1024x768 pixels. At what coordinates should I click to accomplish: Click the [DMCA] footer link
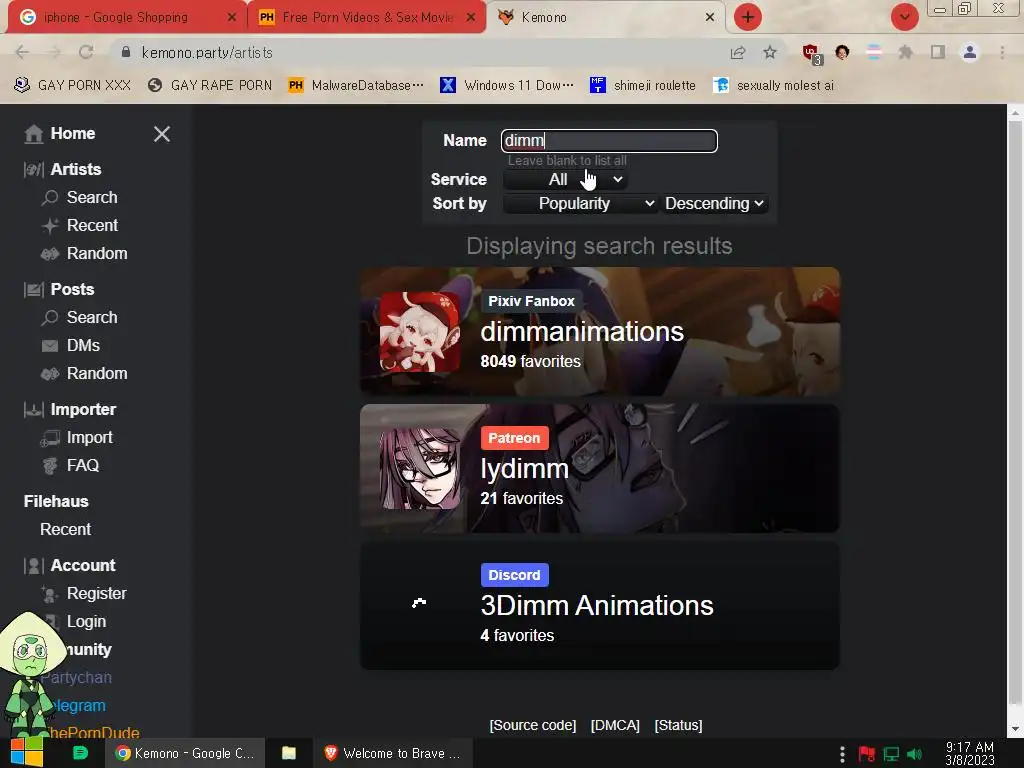click(615, 726)
